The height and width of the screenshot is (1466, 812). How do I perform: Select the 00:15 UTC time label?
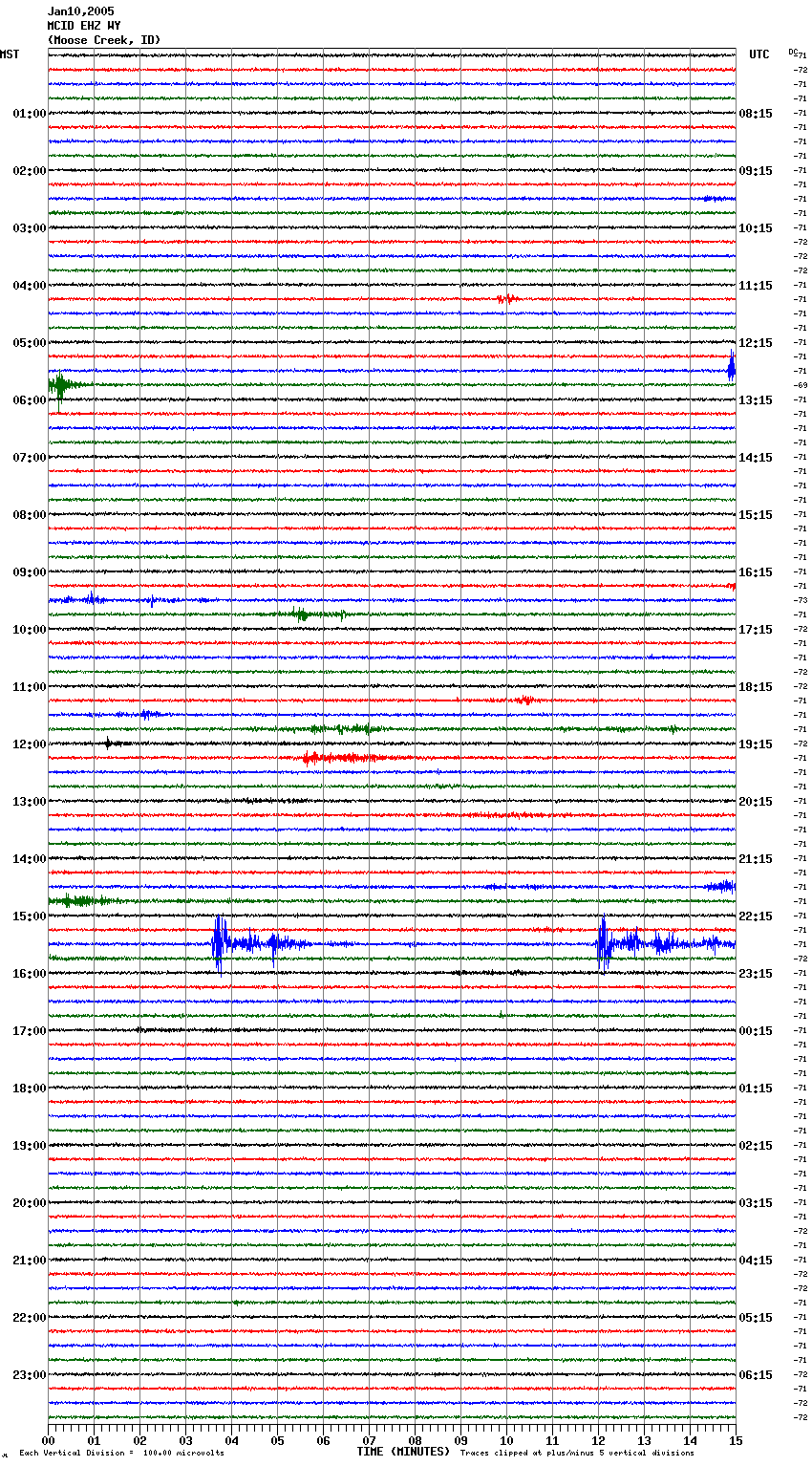click(756, 1031)
